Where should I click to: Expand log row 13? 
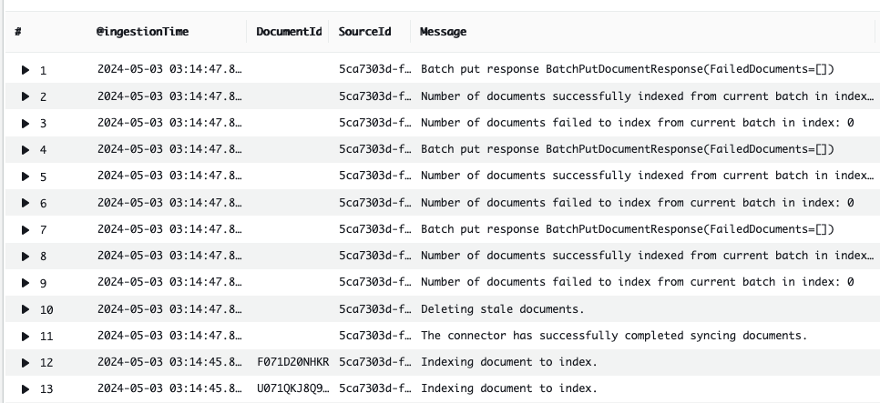coord(26,389)
